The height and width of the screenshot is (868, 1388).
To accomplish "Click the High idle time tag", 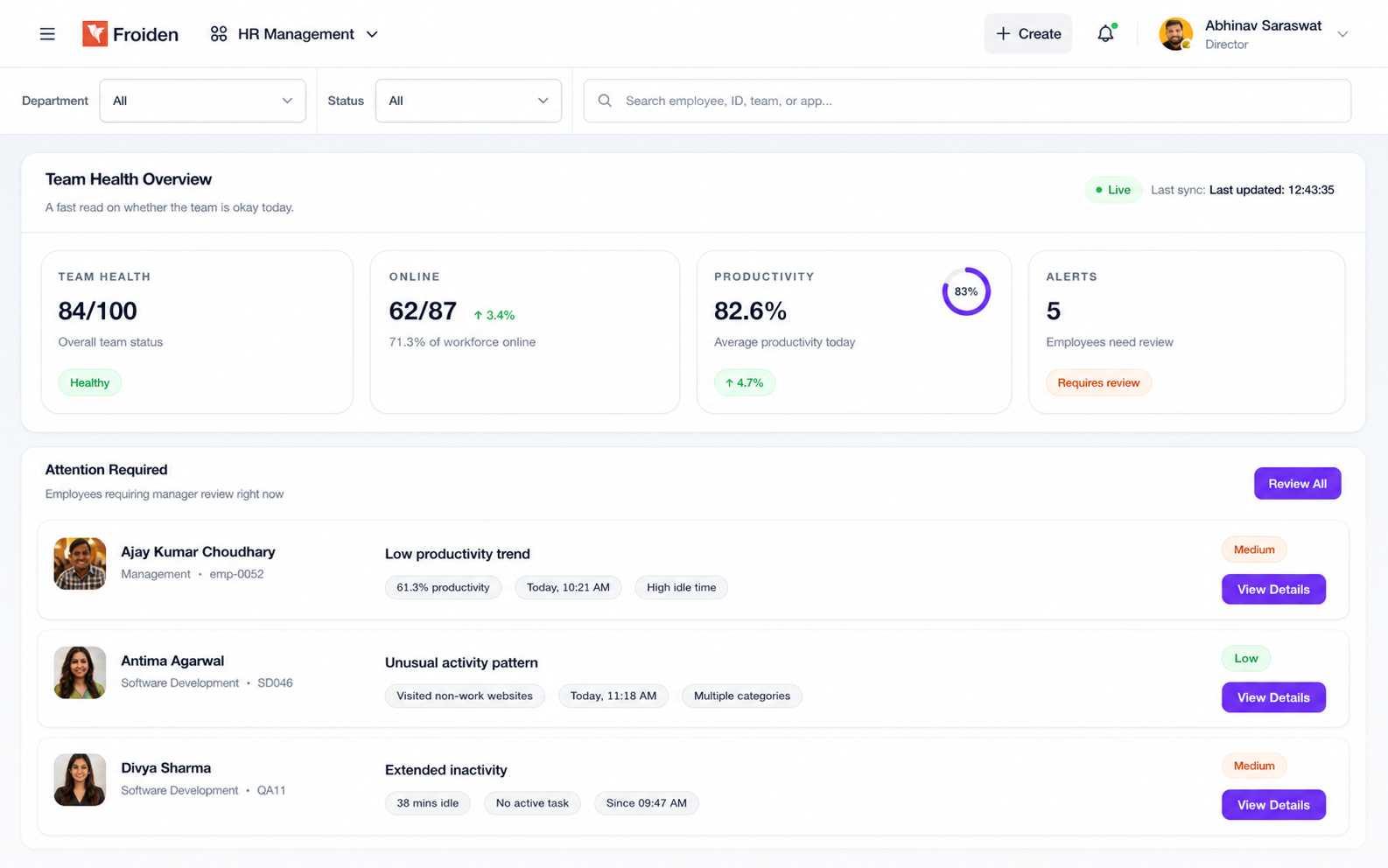I will coord(681,587).
